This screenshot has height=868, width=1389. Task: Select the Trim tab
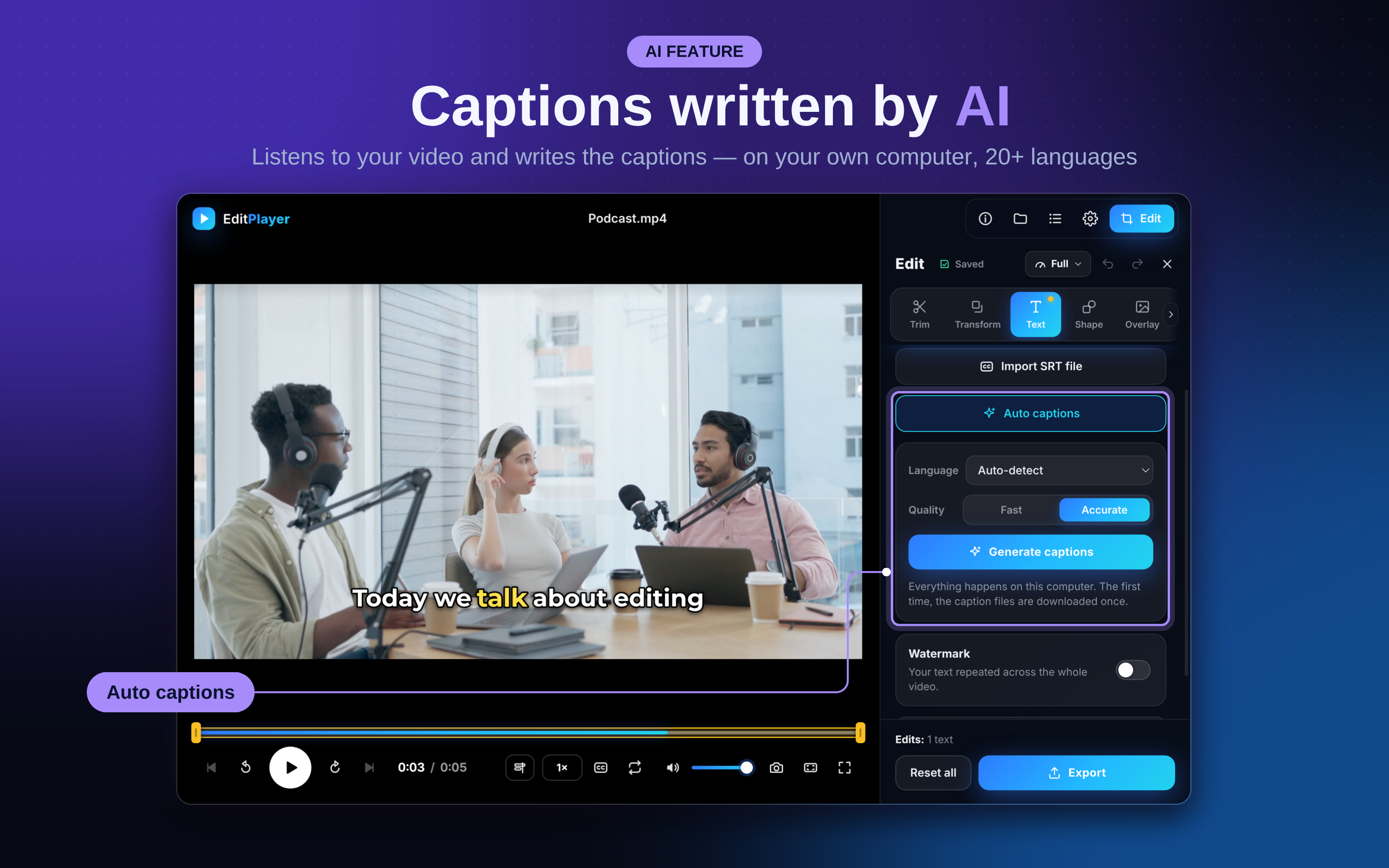tap(920, 314)
